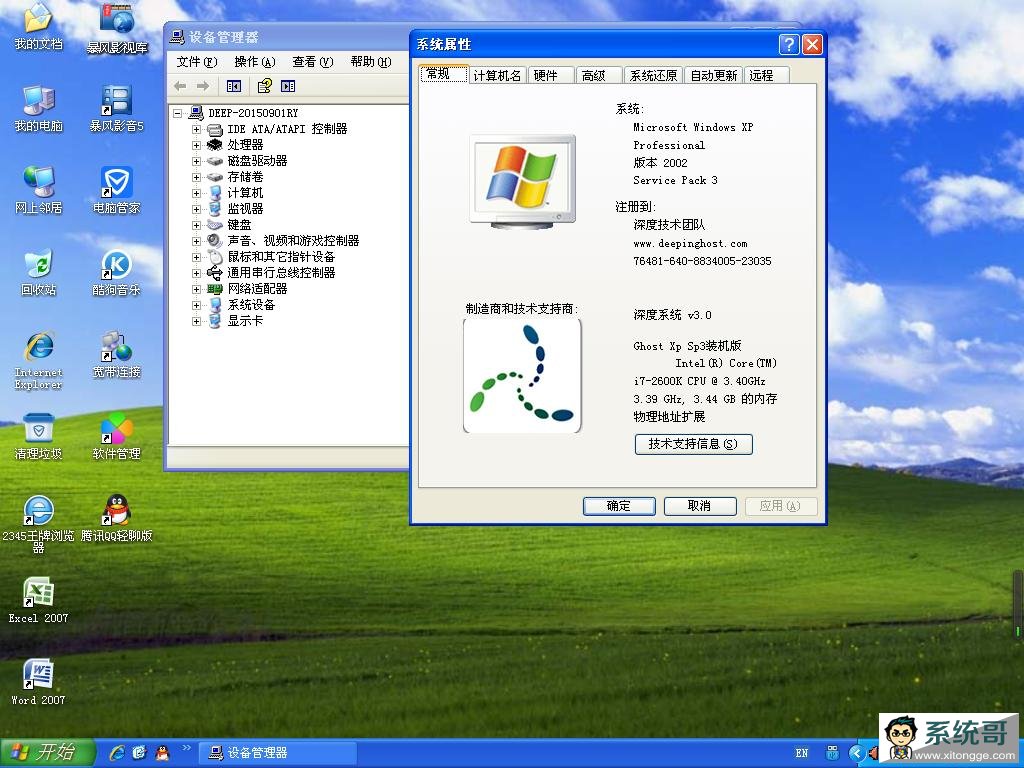This screenshot has height=768, width=1024.
Task: Open the 软件管理 shortcut
Action: pos(117,436)
